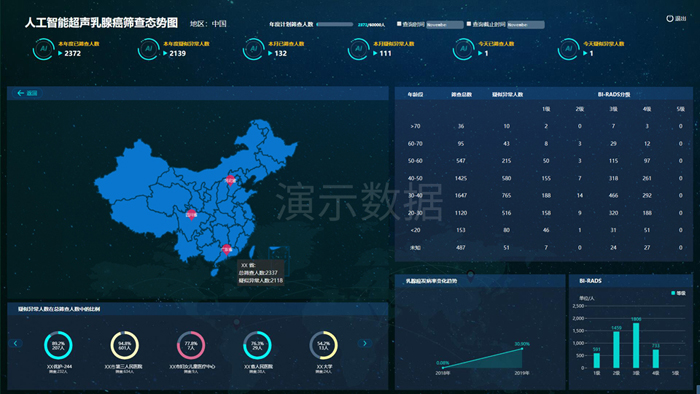This screenshot has width=700, height=394.
Task: Select the 30-40 age row in table
Action: (544, 195)
